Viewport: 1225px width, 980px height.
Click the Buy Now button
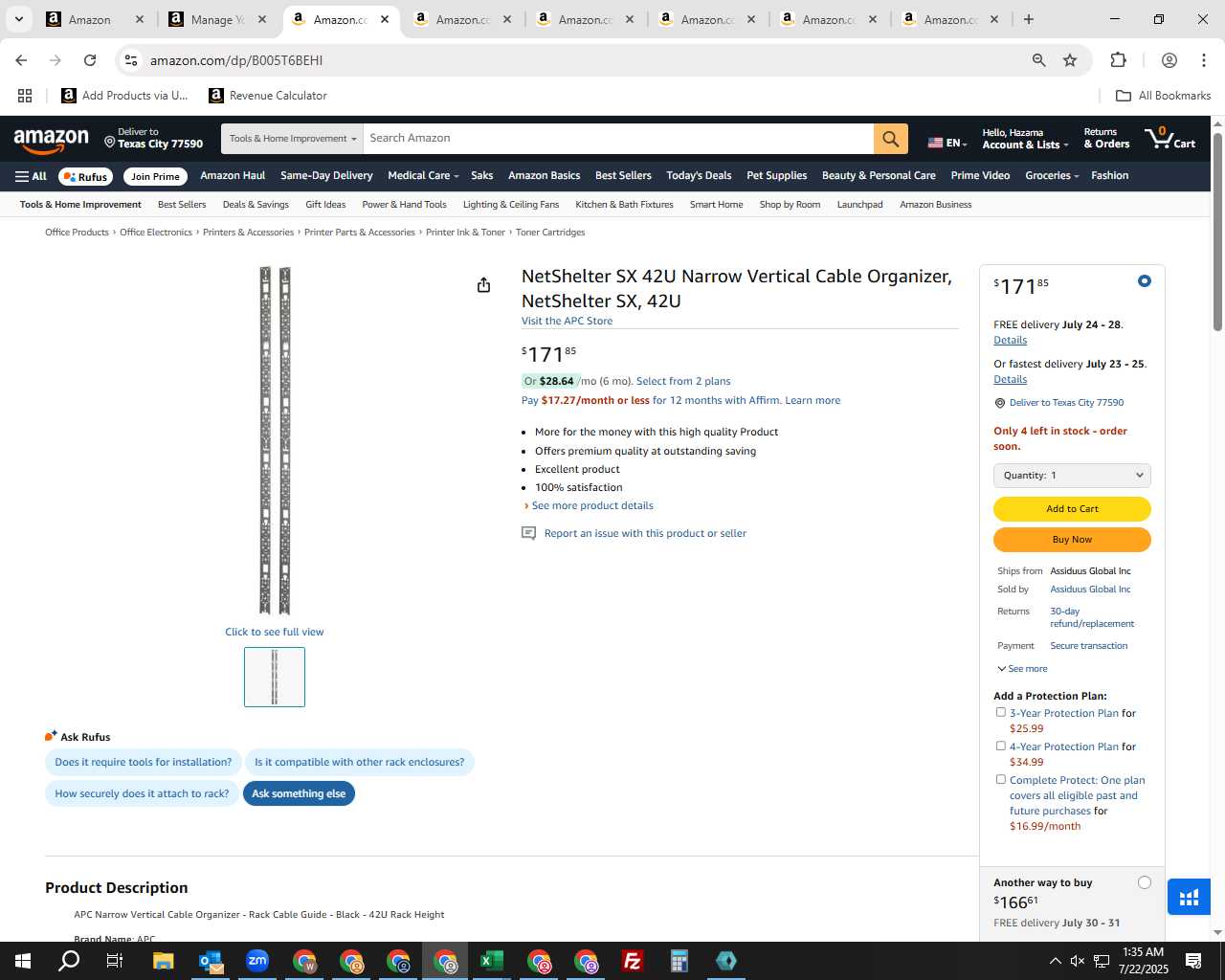(1072, 540)
